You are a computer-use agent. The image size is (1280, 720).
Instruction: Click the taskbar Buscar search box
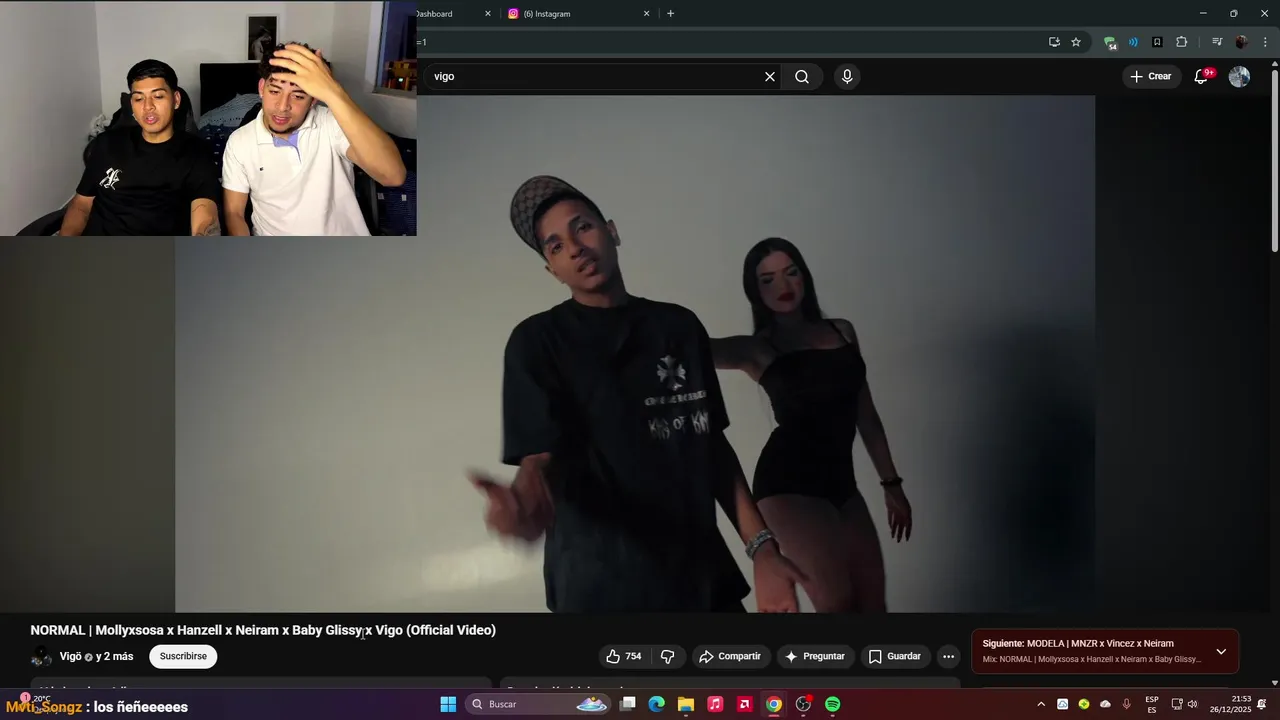point(540,704)
